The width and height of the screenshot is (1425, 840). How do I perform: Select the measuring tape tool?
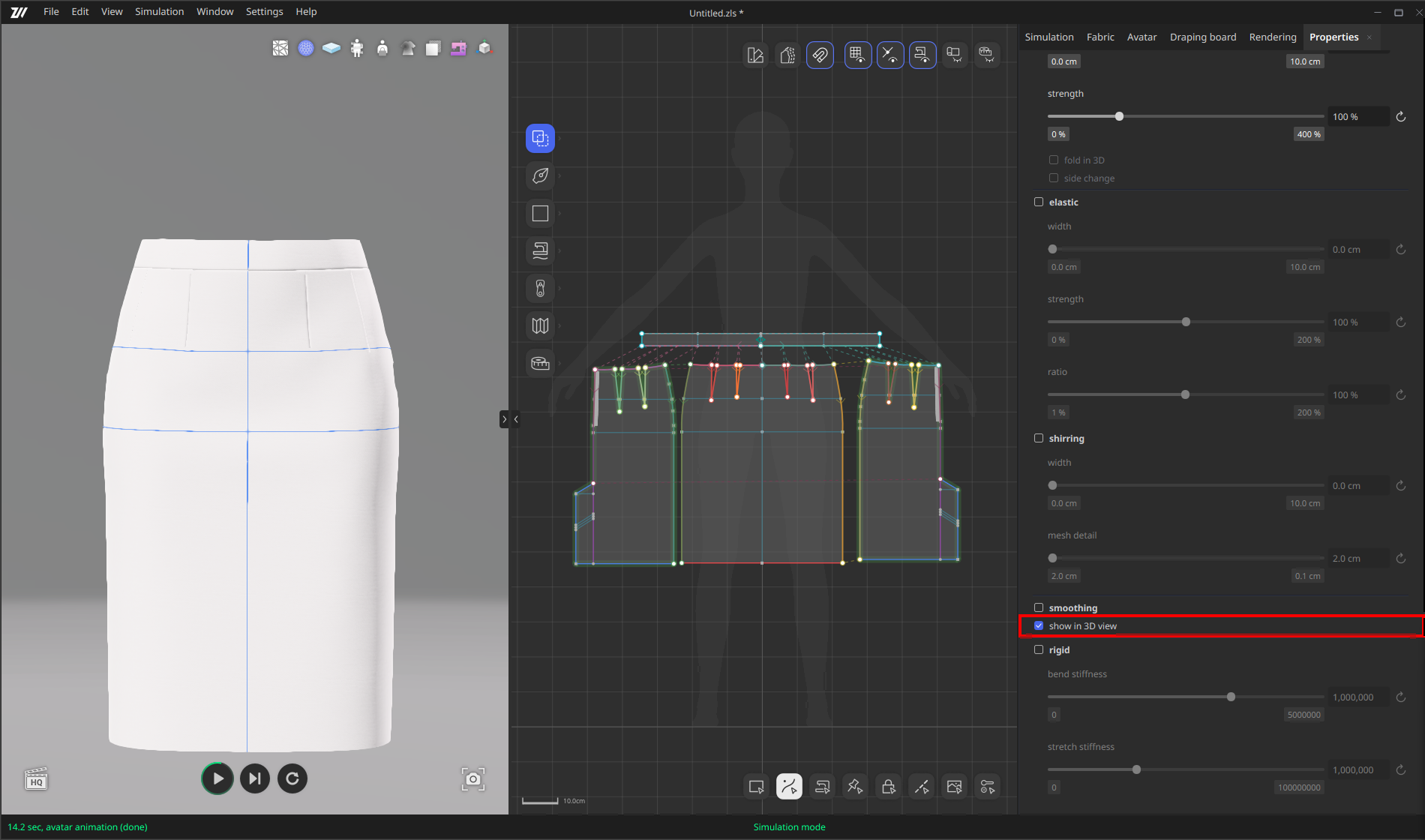[540, 364]
